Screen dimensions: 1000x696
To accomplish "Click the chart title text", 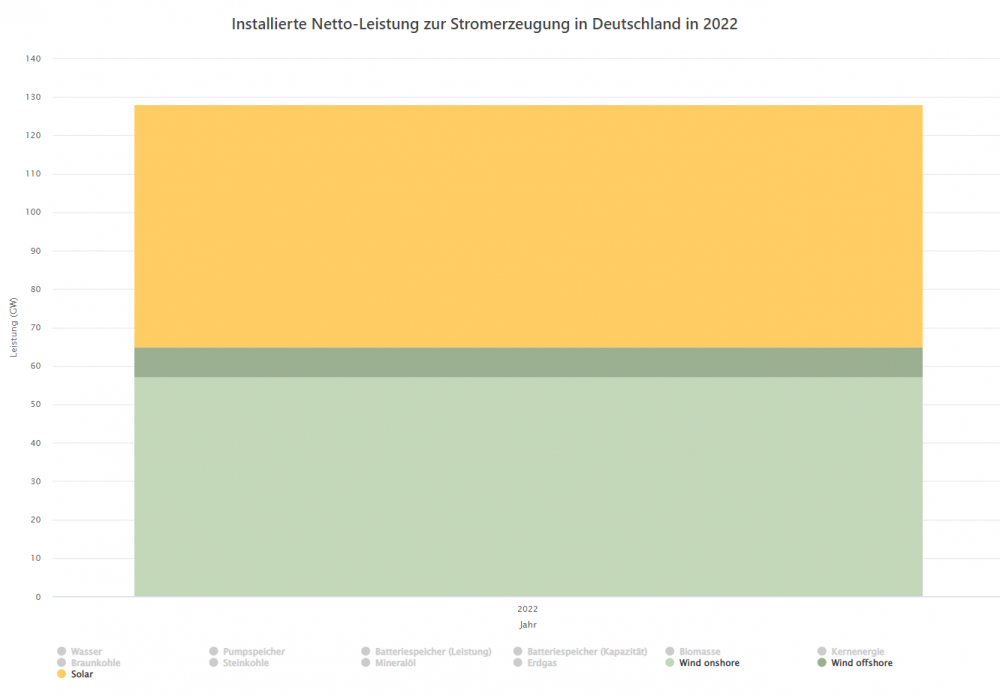I will point(485,24).
